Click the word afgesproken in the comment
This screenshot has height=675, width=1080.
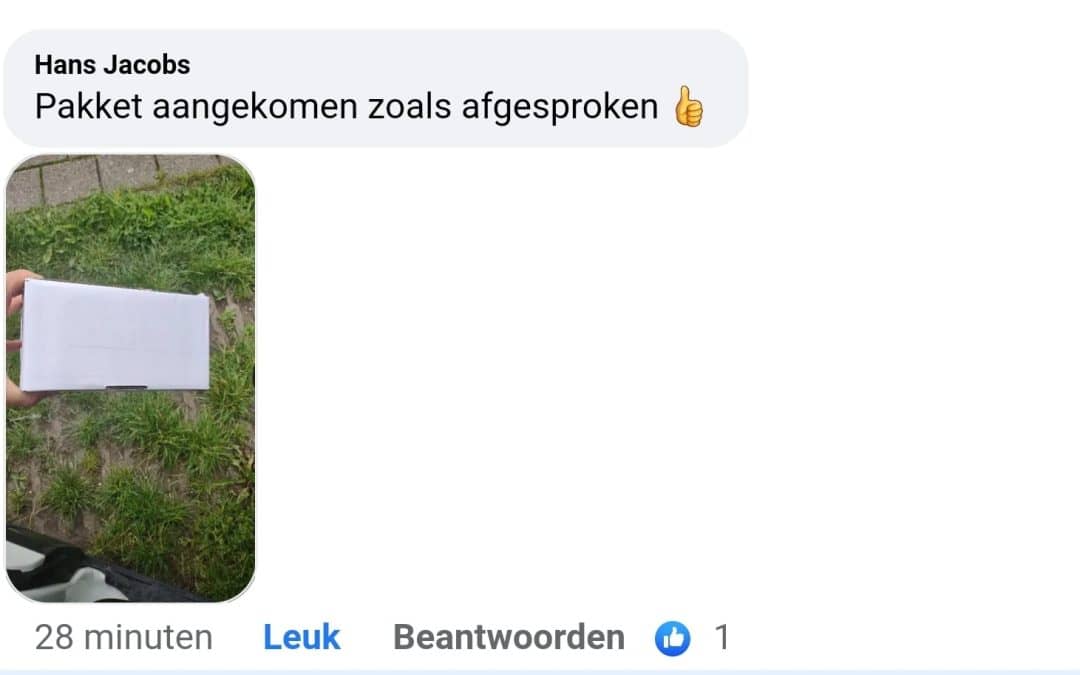click(560, 107)
